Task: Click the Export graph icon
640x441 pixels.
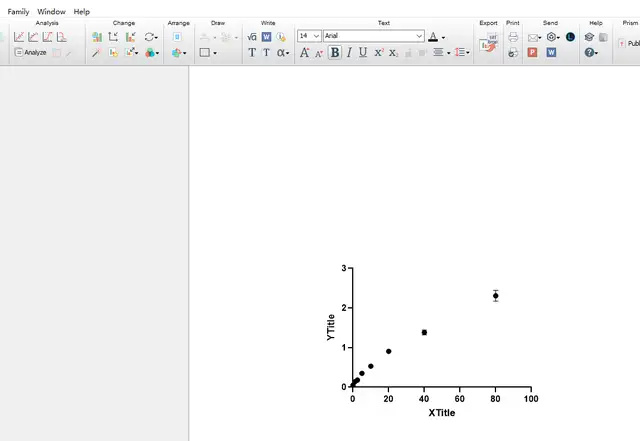Action: pyautogui.click(x=488, y=43)
